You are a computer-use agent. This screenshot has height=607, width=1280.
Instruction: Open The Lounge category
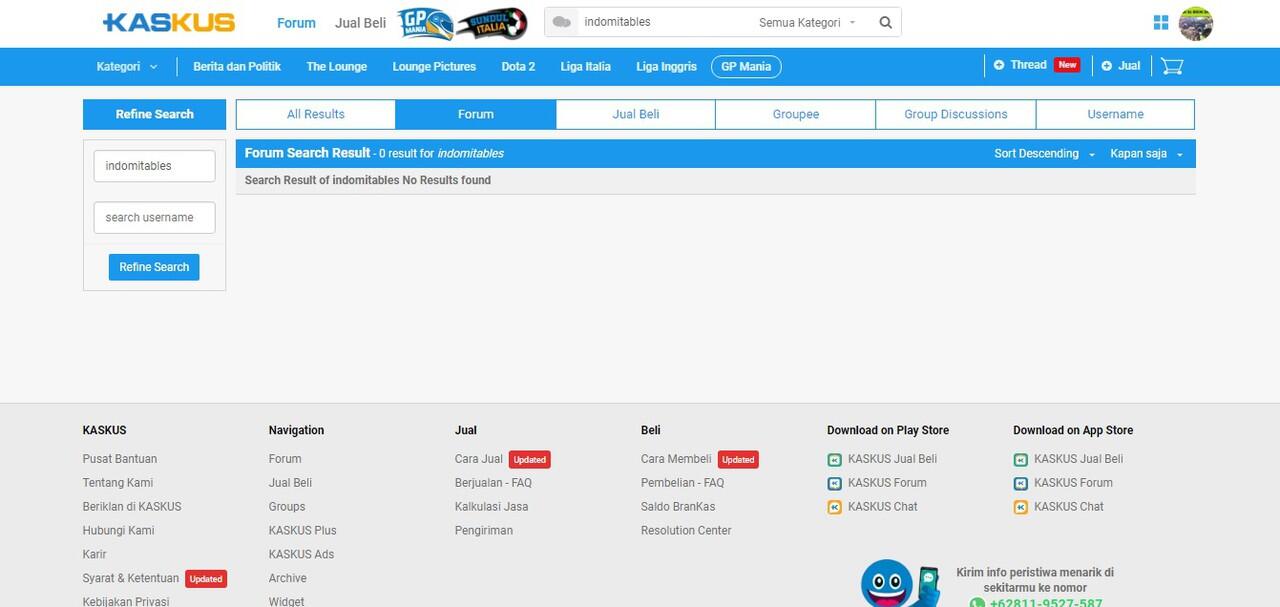[337, 67]
